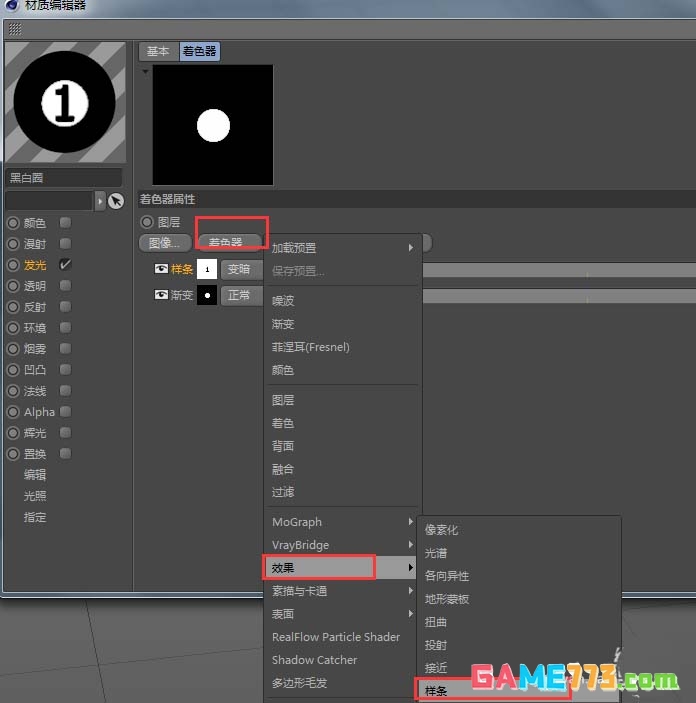Screen dimensions: 696x703
Task: Enable the 法线 channel checkbox
Action: click(65, 391)
